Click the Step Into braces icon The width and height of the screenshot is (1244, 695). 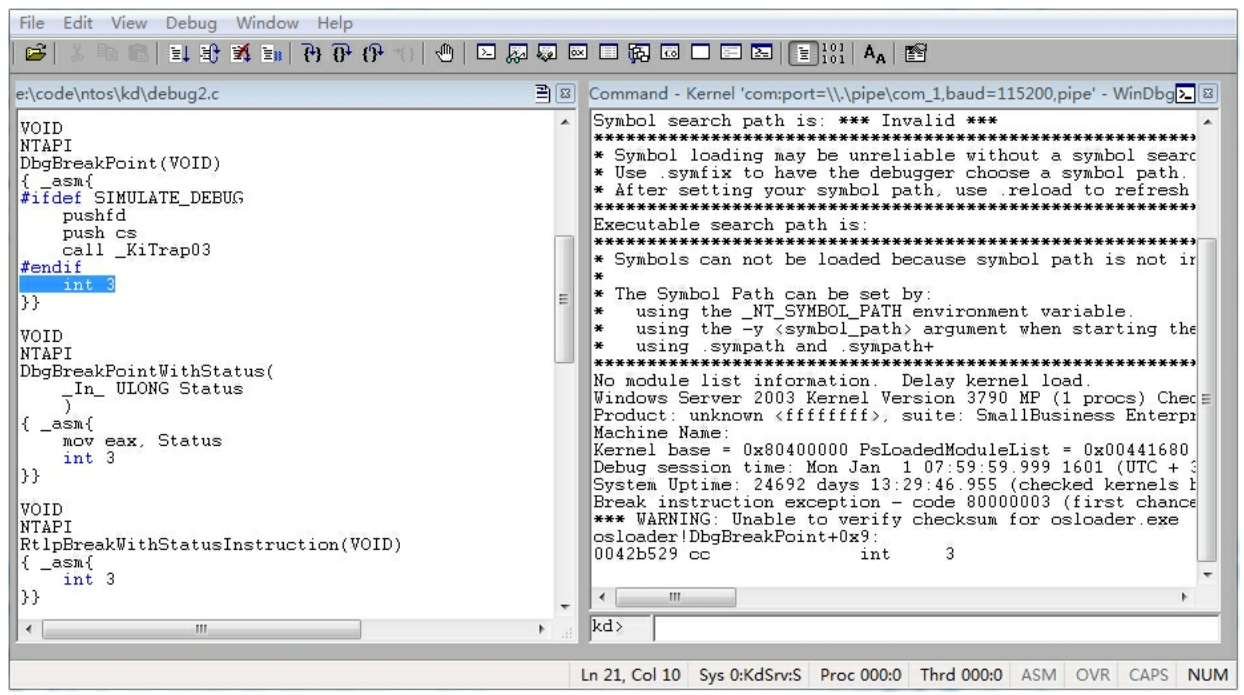tap(311, 53)
